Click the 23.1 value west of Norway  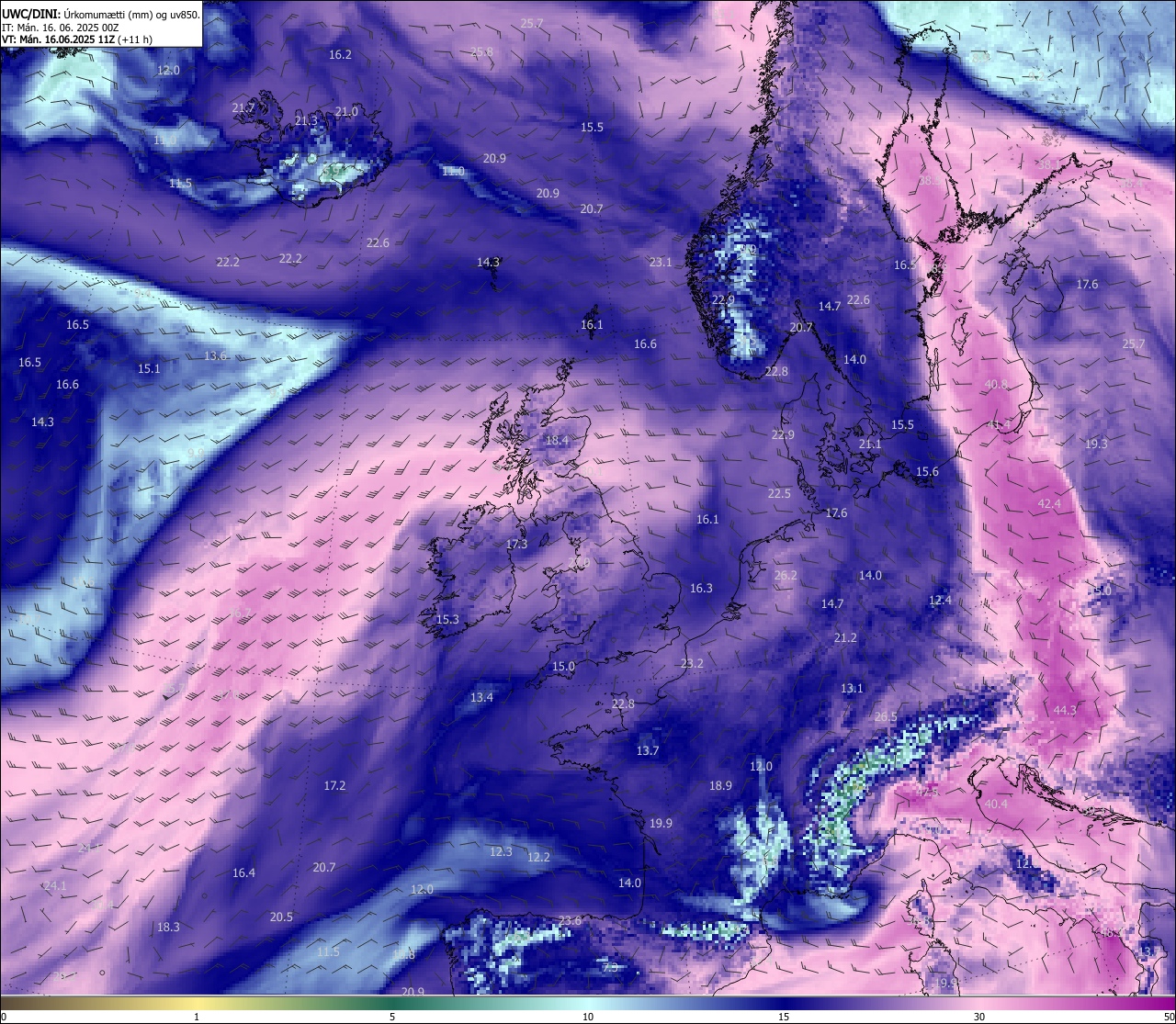click(x=661, y=263)
